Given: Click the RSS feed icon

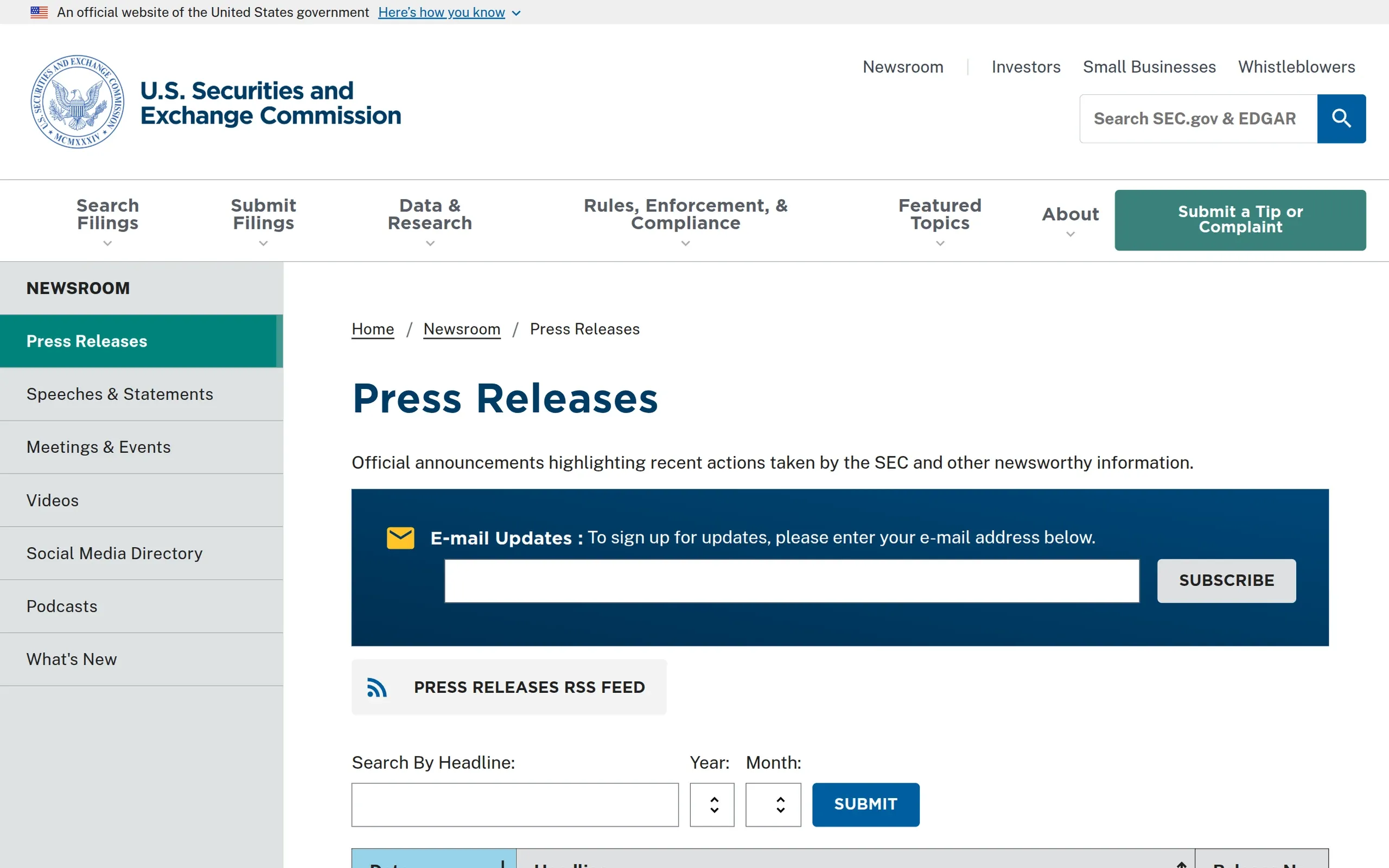Looking at the screenshot, I should click(377, 687).
